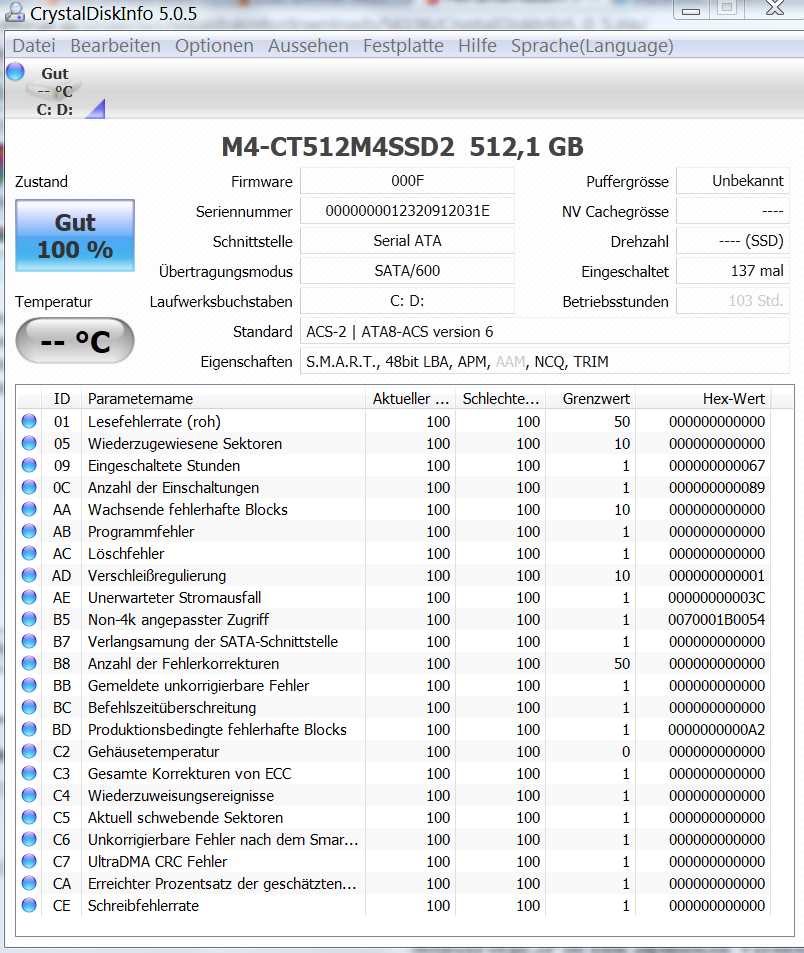This screenshot has width=804, height=953.
Task: Click the Eigenschaften features field
Action: tap(545, 362)
